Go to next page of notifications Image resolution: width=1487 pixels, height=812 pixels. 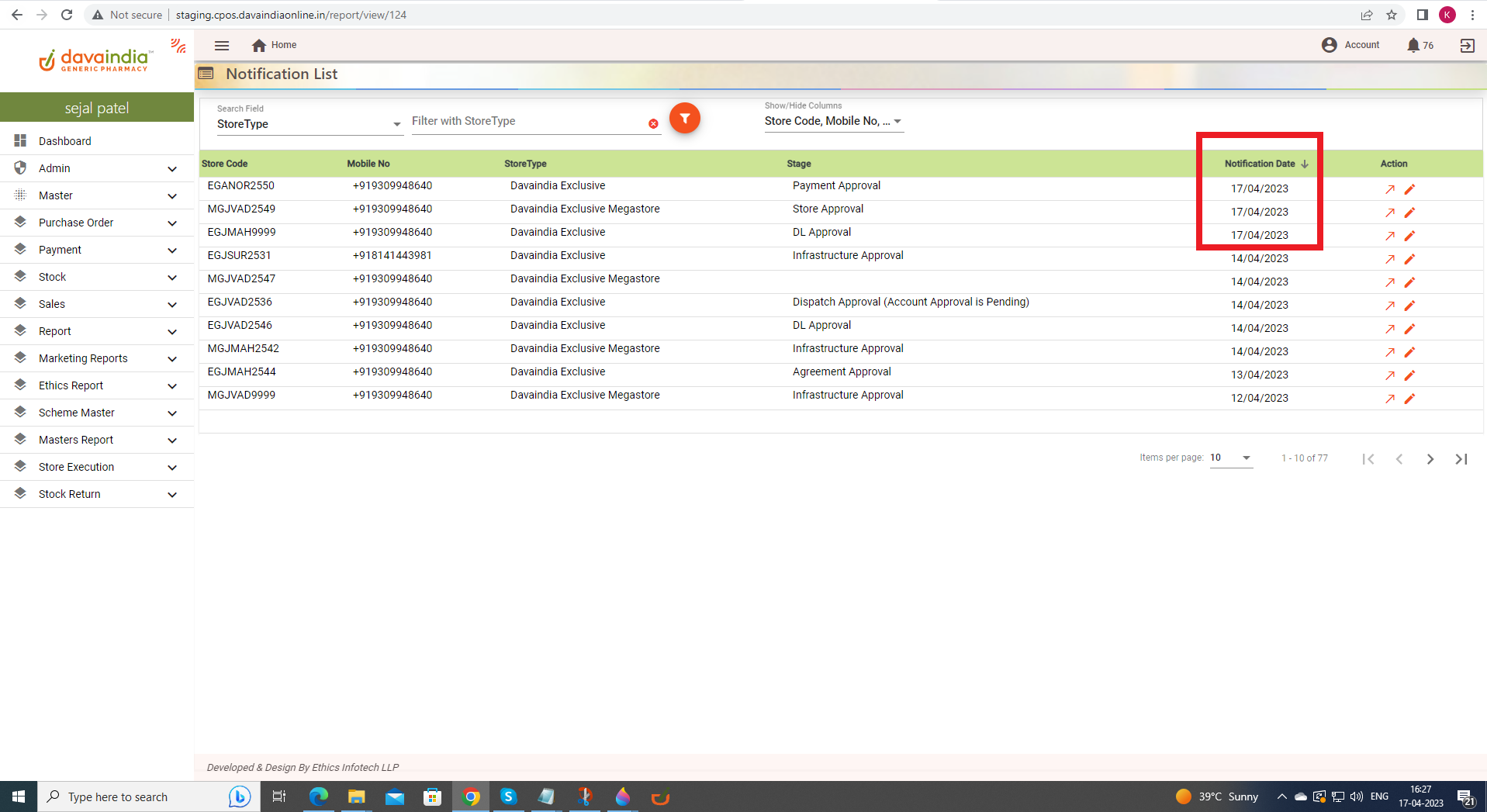coord(1430,459)
